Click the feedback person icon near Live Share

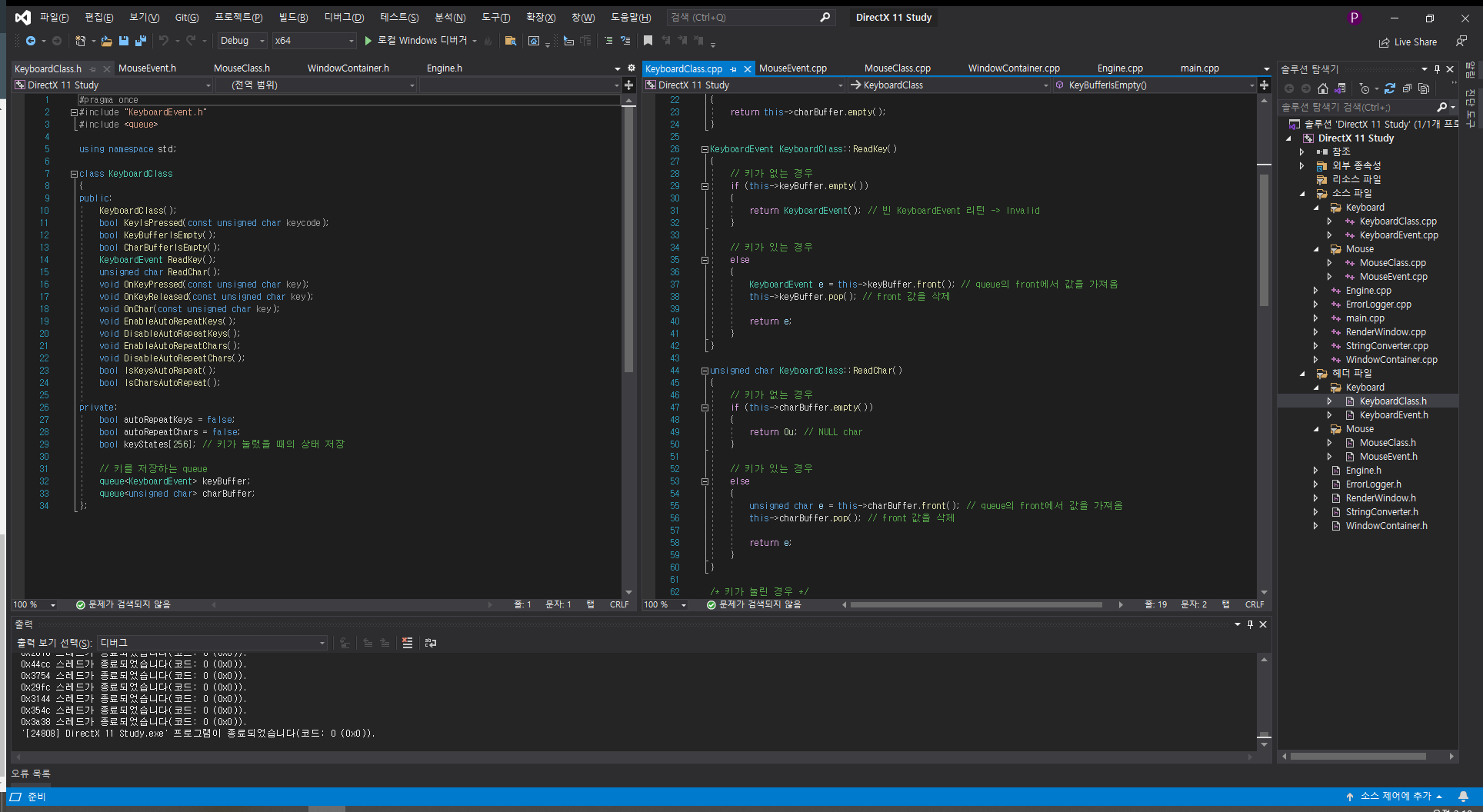1461,41
